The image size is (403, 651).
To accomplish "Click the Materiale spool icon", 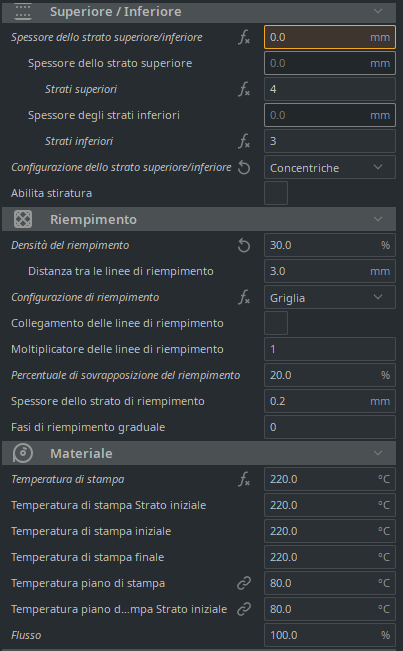I will (x=23, y=453).
